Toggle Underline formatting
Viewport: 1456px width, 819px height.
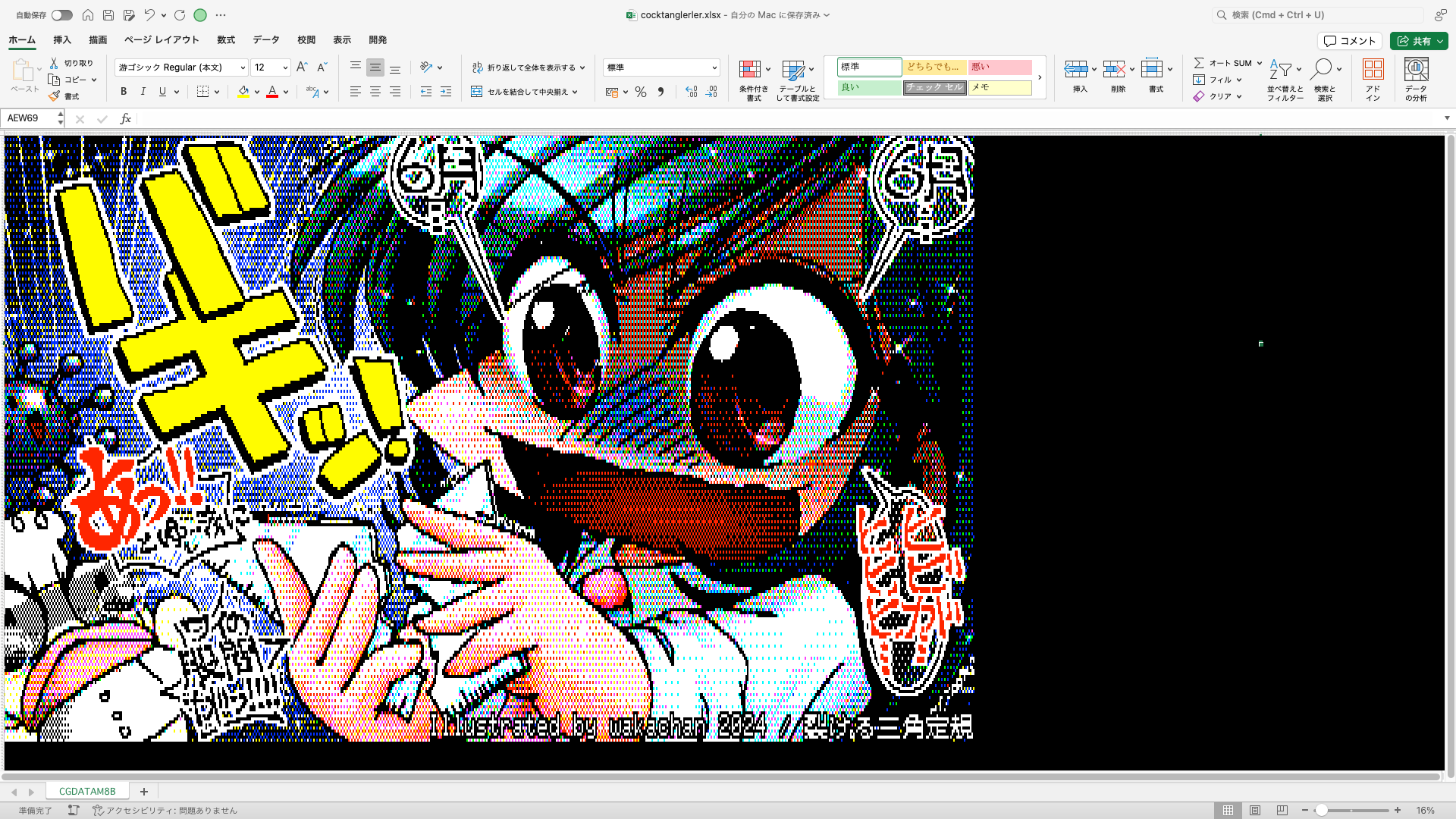[162, 92]
